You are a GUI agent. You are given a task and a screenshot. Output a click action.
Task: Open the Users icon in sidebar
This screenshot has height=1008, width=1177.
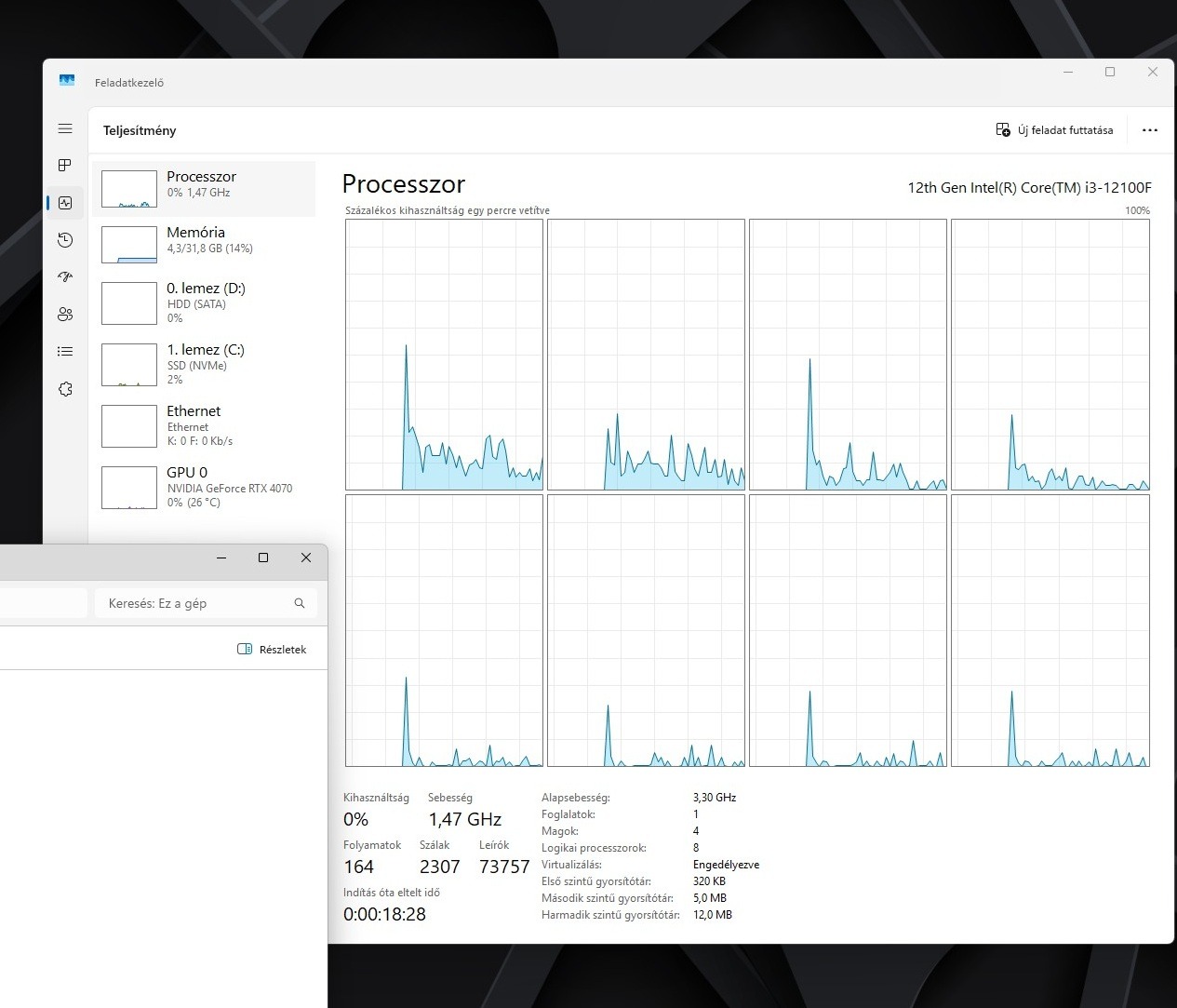click(65, 314)
